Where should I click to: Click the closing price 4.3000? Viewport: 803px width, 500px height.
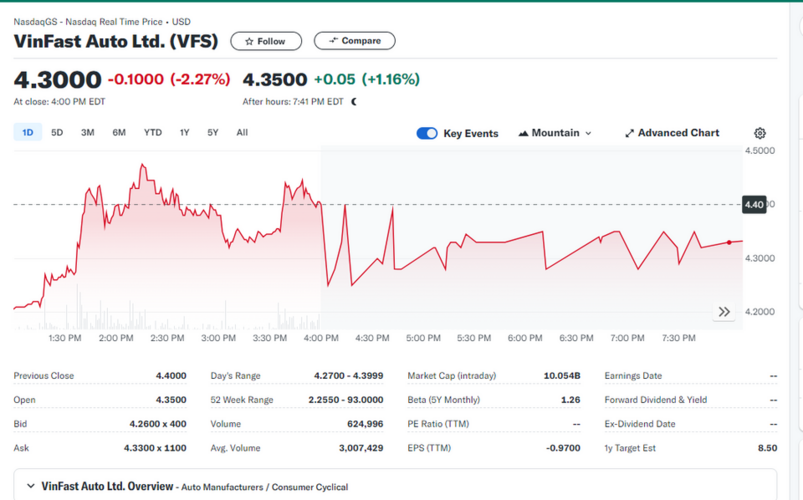[x=57, y=79]
